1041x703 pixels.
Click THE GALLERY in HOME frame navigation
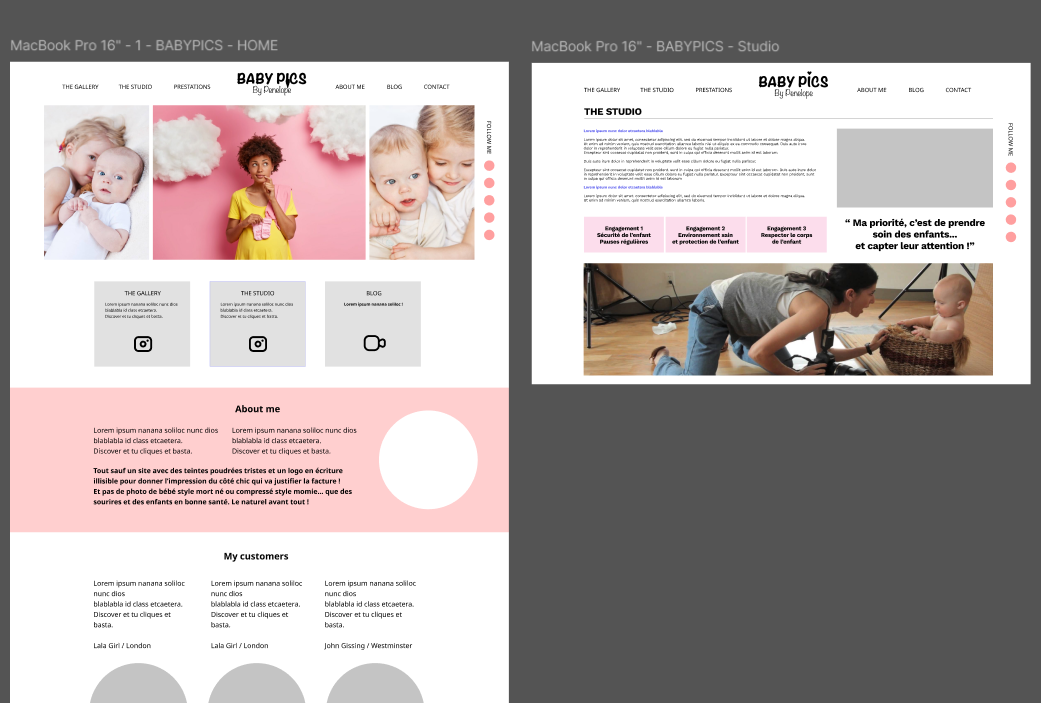[80, 87]
